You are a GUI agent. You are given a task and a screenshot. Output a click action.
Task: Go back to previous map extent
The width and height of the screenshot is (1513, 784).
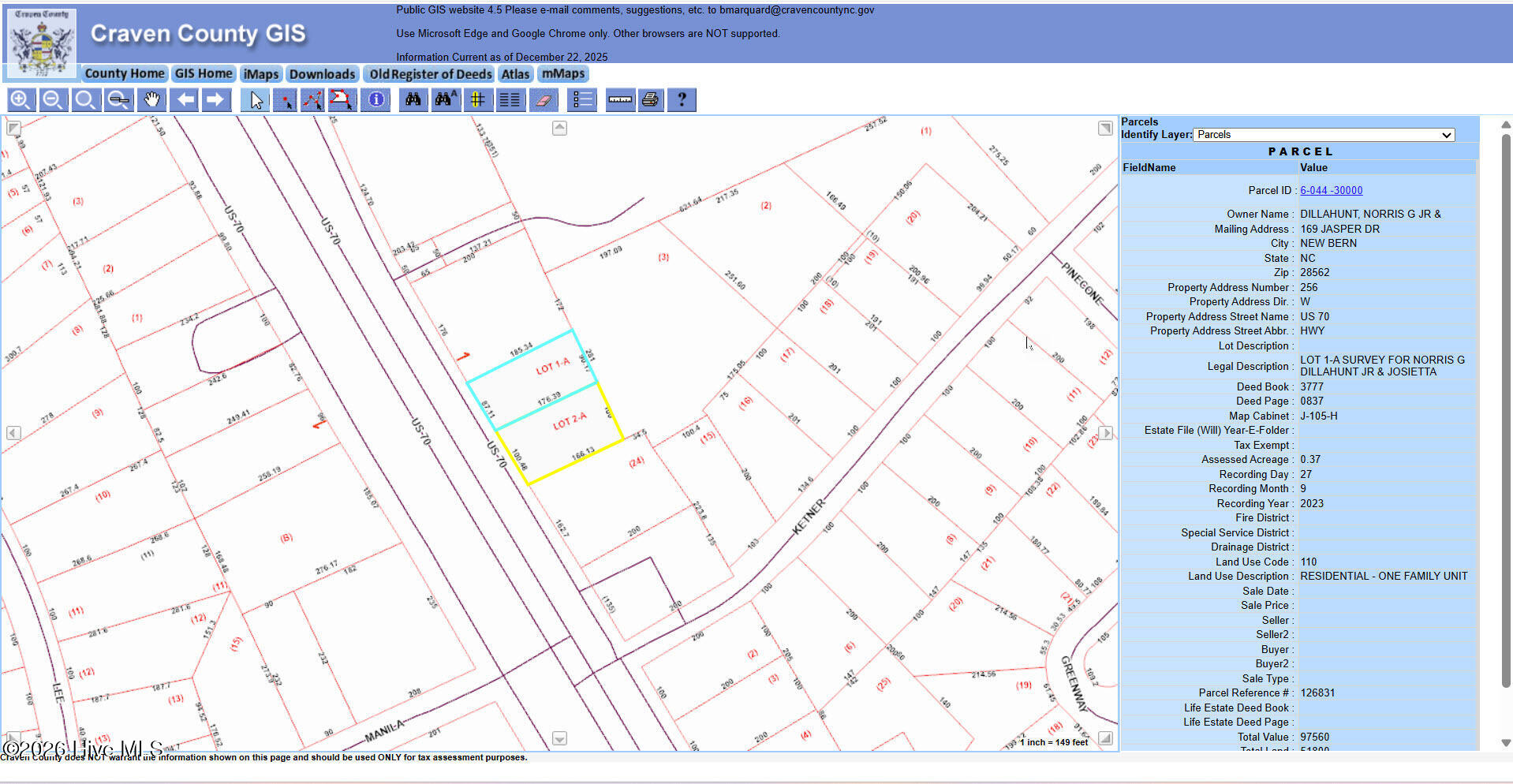coord(185,100)
